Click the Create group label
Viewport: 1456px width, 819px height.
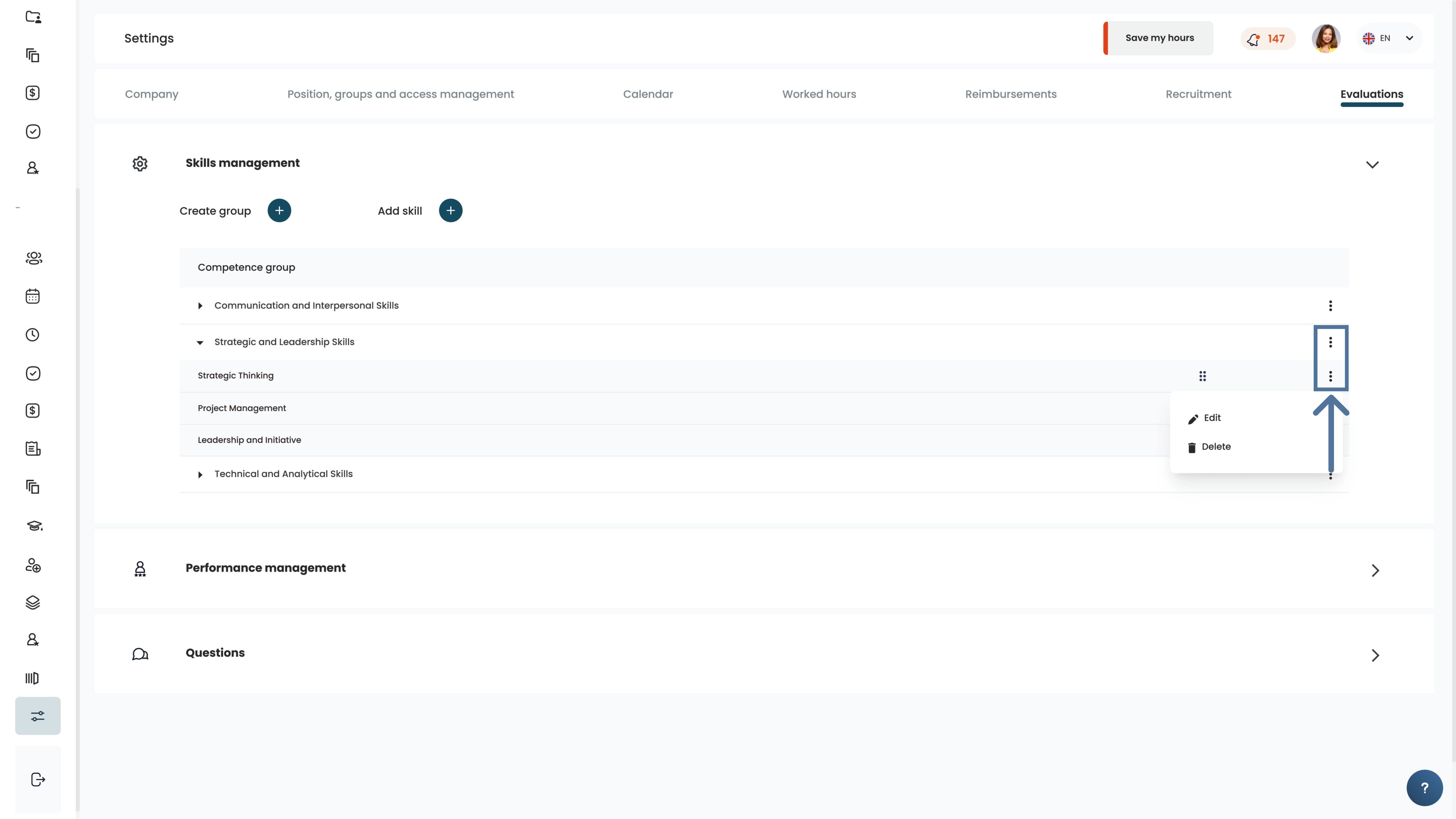(215, 211)
